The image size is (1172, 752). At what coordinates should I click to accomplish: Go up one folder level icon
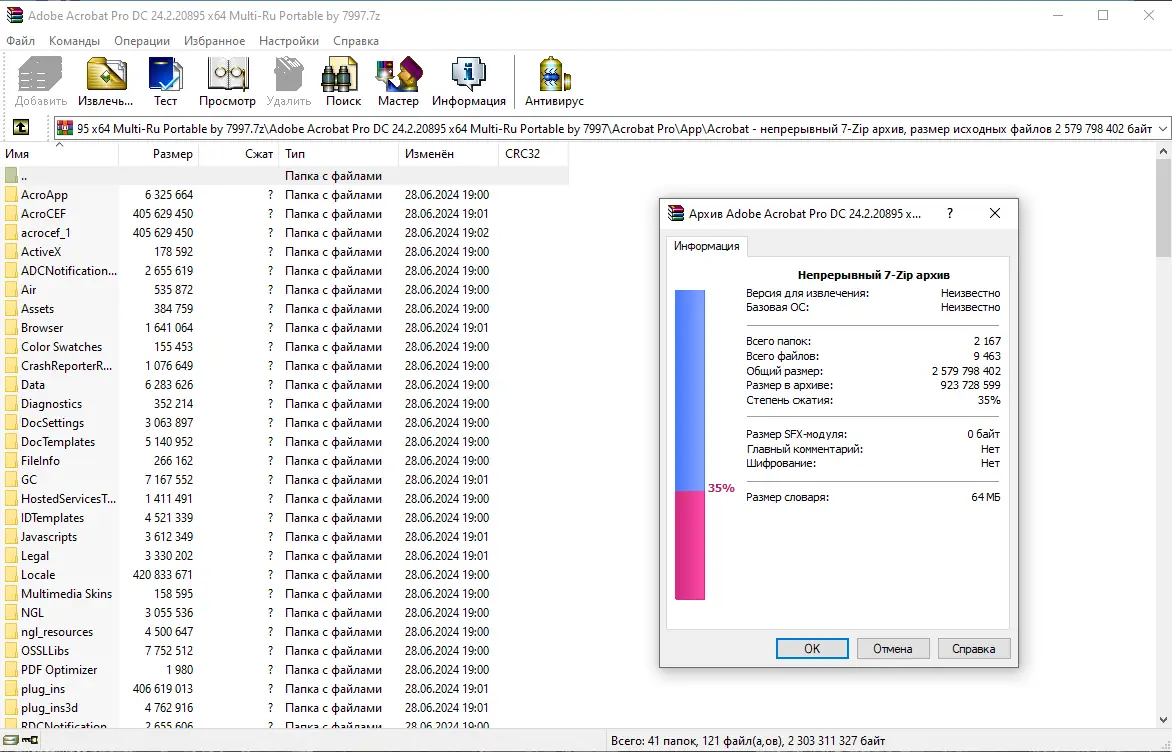pos(21,128)
